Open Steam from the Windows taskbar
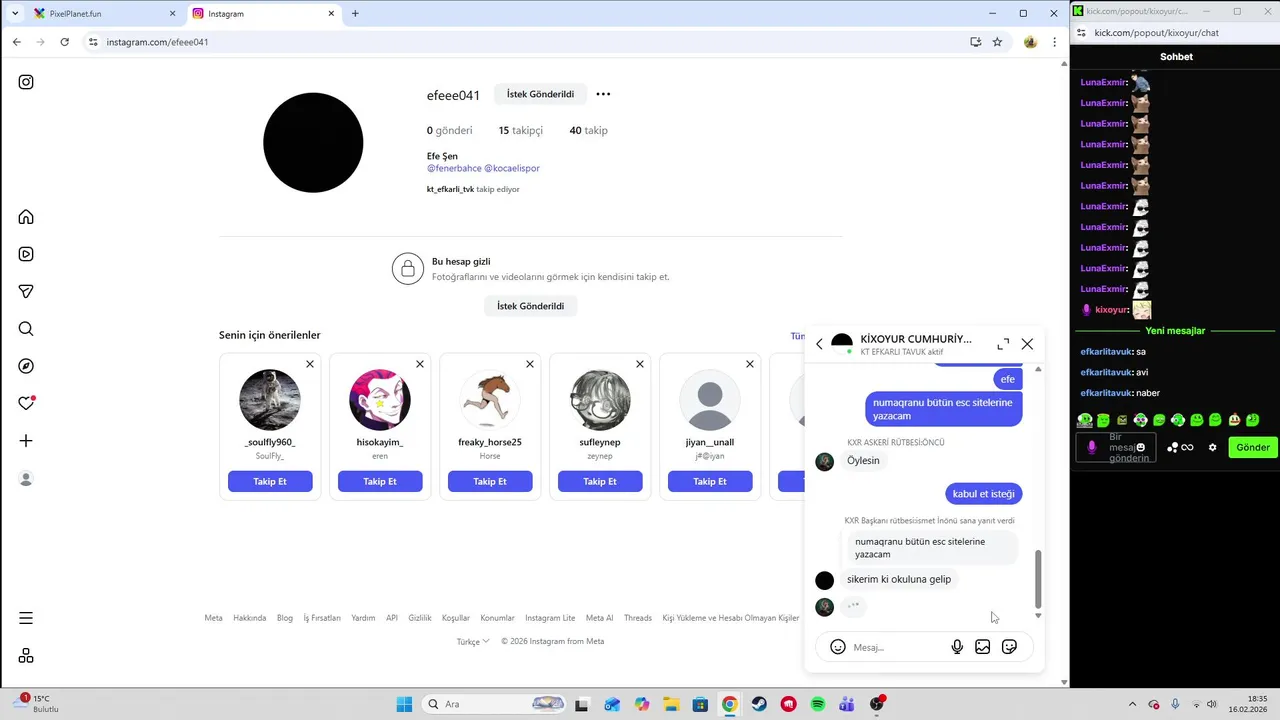The height and width of the screenshot is (720, 1280). pos(759,704)
